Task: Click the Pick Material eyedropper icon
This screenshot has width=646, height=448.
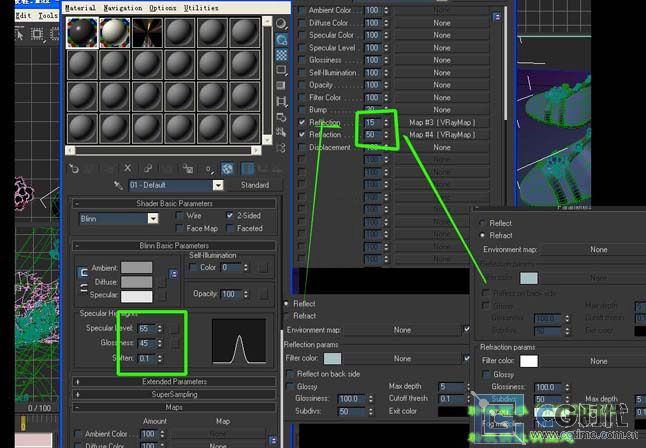Action: coord(119,185)
